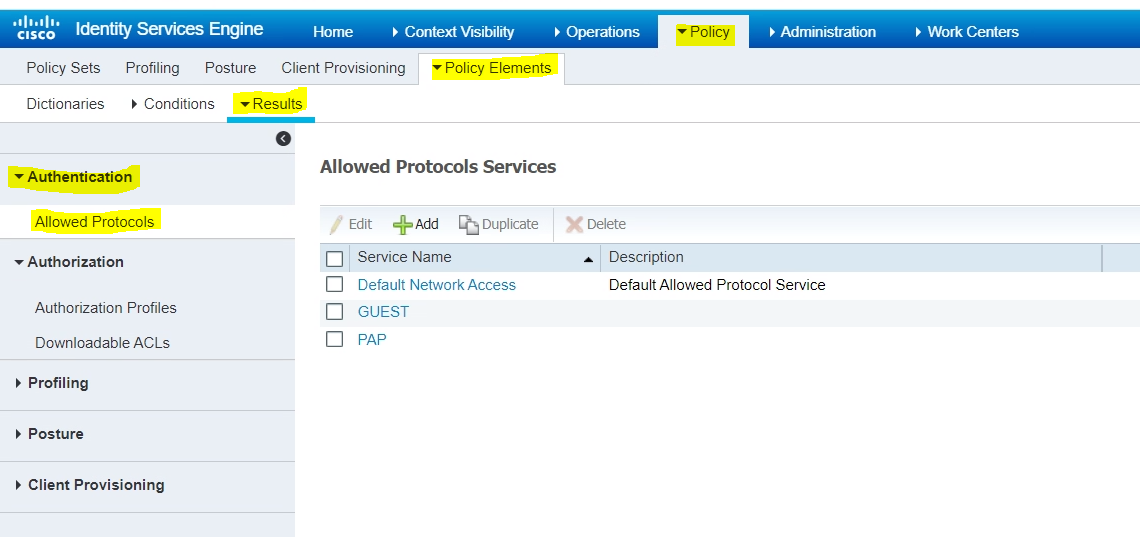The height and width of the screenshot is (537, 1140).
Task: Click the red Delete X icon
Action: pyautogui.click(x=574, y=225)
